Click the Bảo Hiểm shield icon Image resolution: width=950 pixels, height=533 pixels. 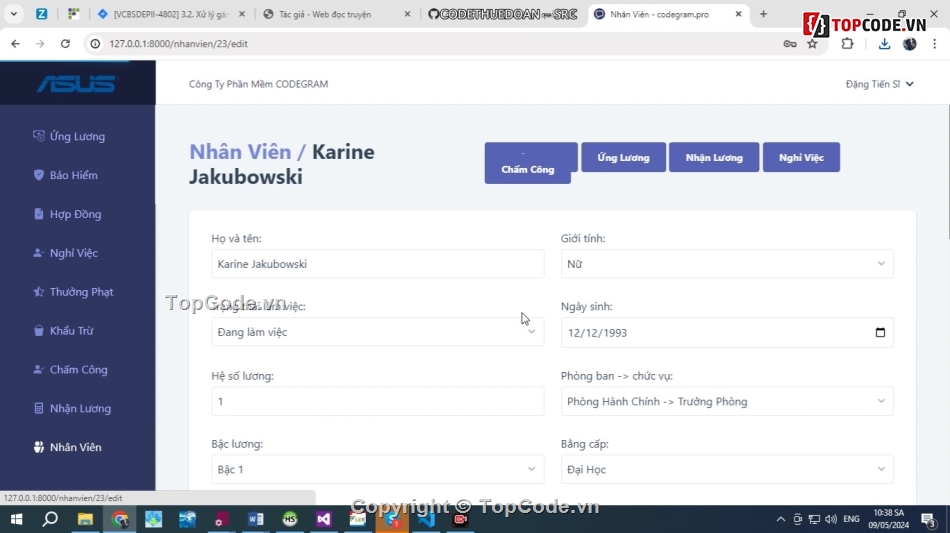point(39,175)
